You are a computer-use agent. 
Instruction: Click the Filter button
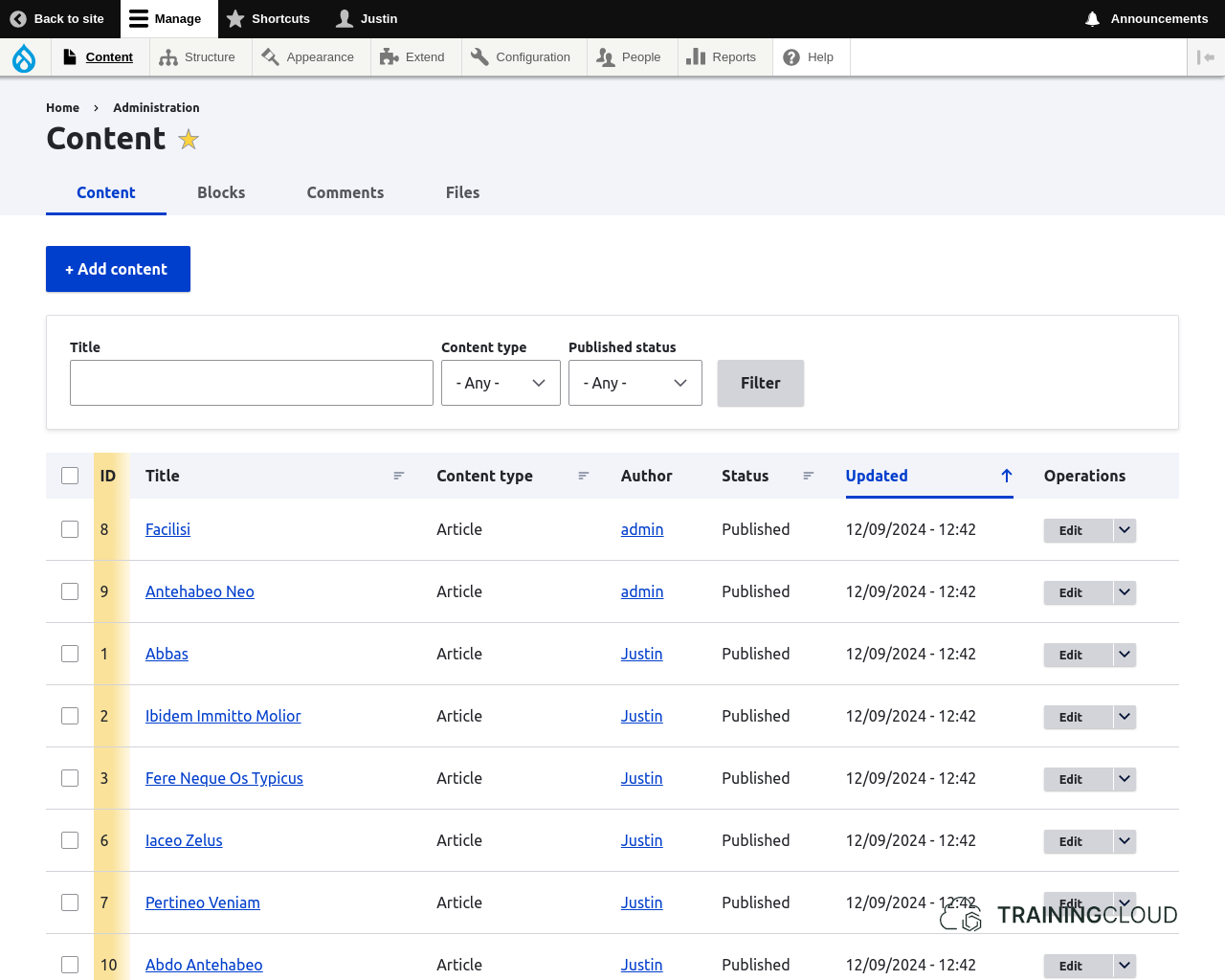[x=761, y=383]
